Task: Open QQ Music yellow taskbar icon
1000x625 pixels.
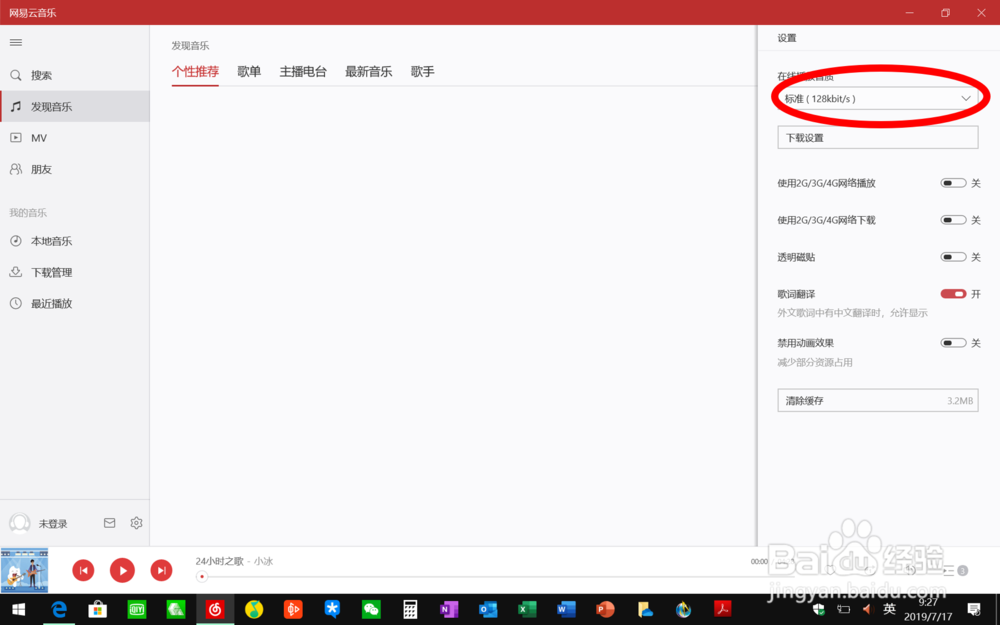Action: [254, 610]
